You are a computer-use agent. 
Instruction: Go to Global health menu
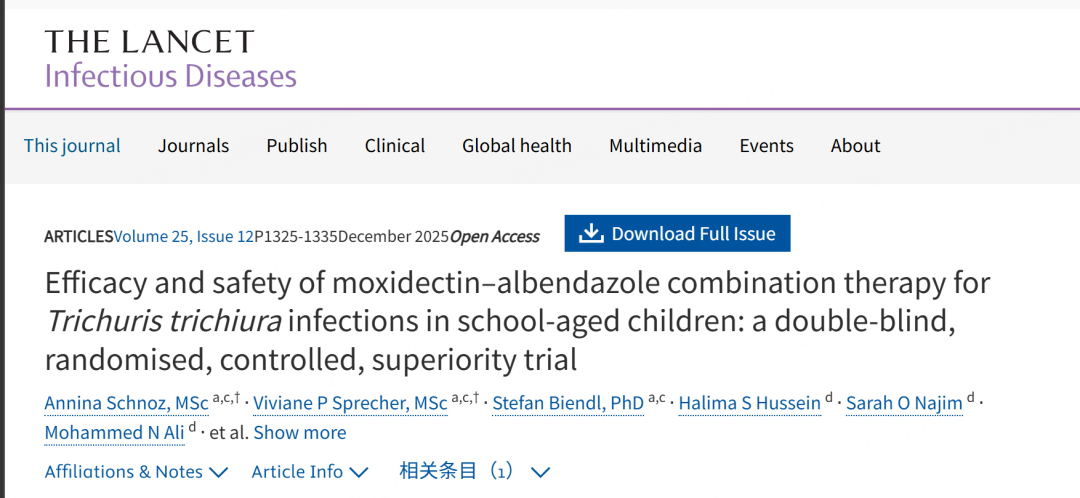point(516,146)
